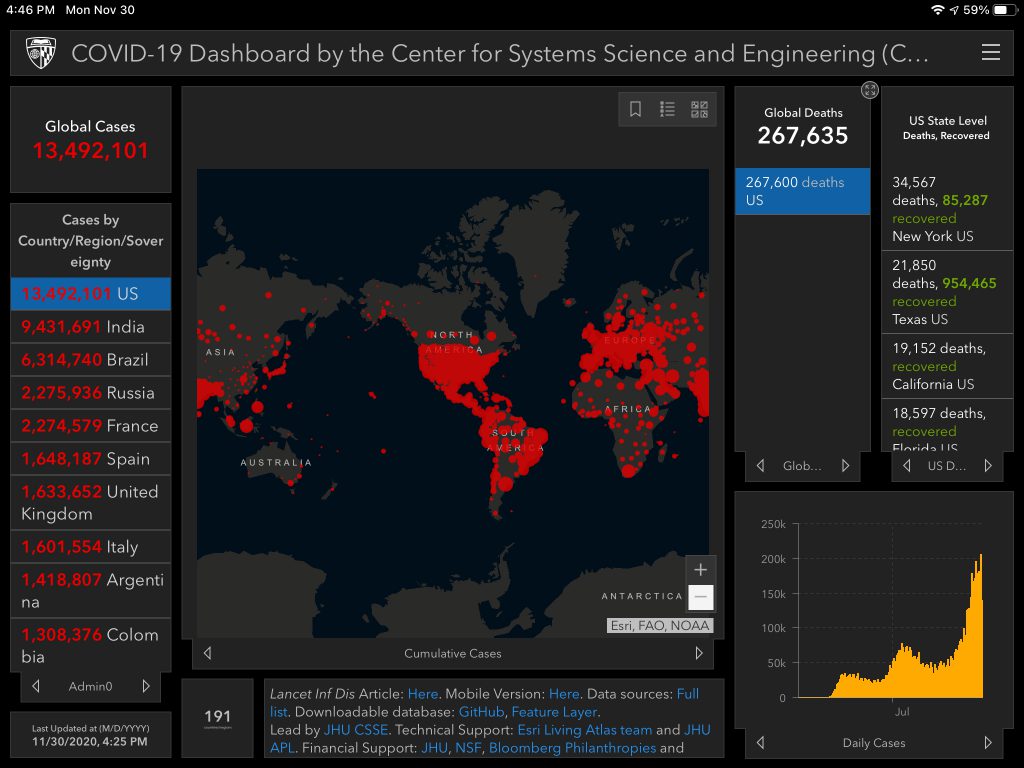Expand the Global Deaths panel to fullscreen
This screenshot has width=1024, height=768.
pos(870,91)
